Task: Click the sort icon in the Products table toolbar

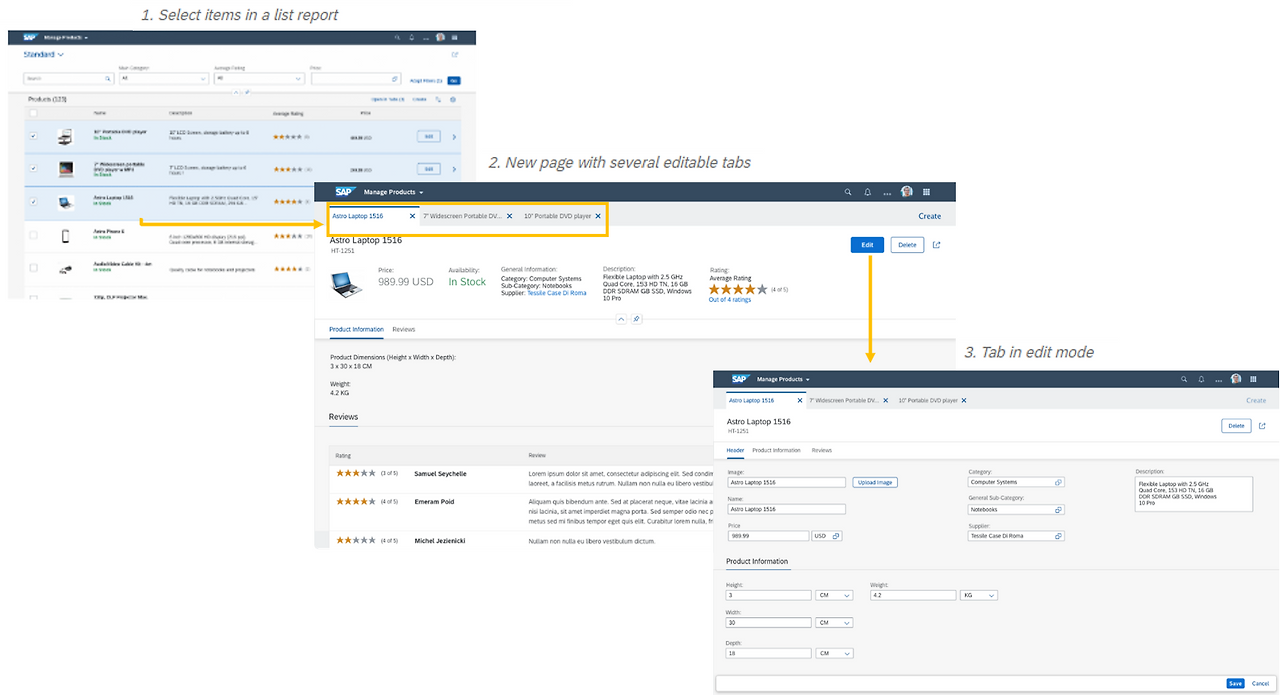Action: 438,99
